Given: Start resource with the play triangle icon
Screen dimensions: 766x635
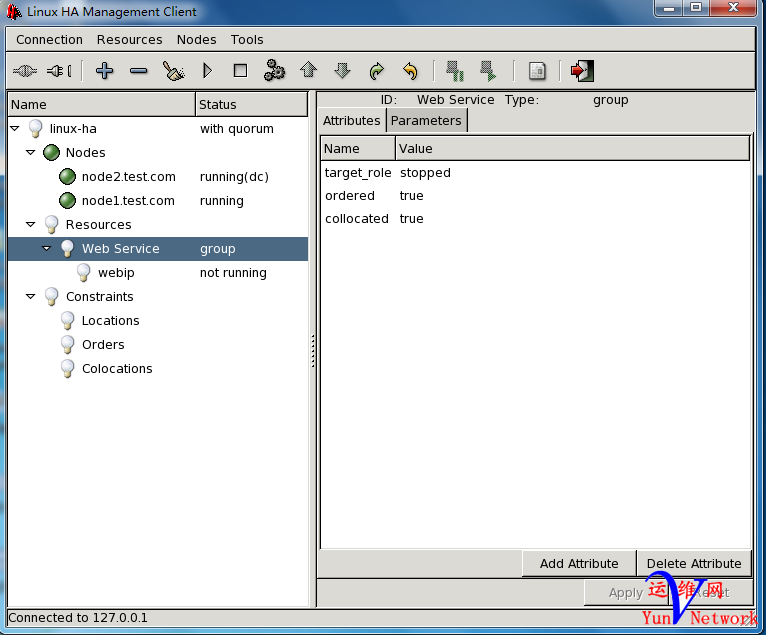Looking at the screenshot, I should click(x=207, y=71).
